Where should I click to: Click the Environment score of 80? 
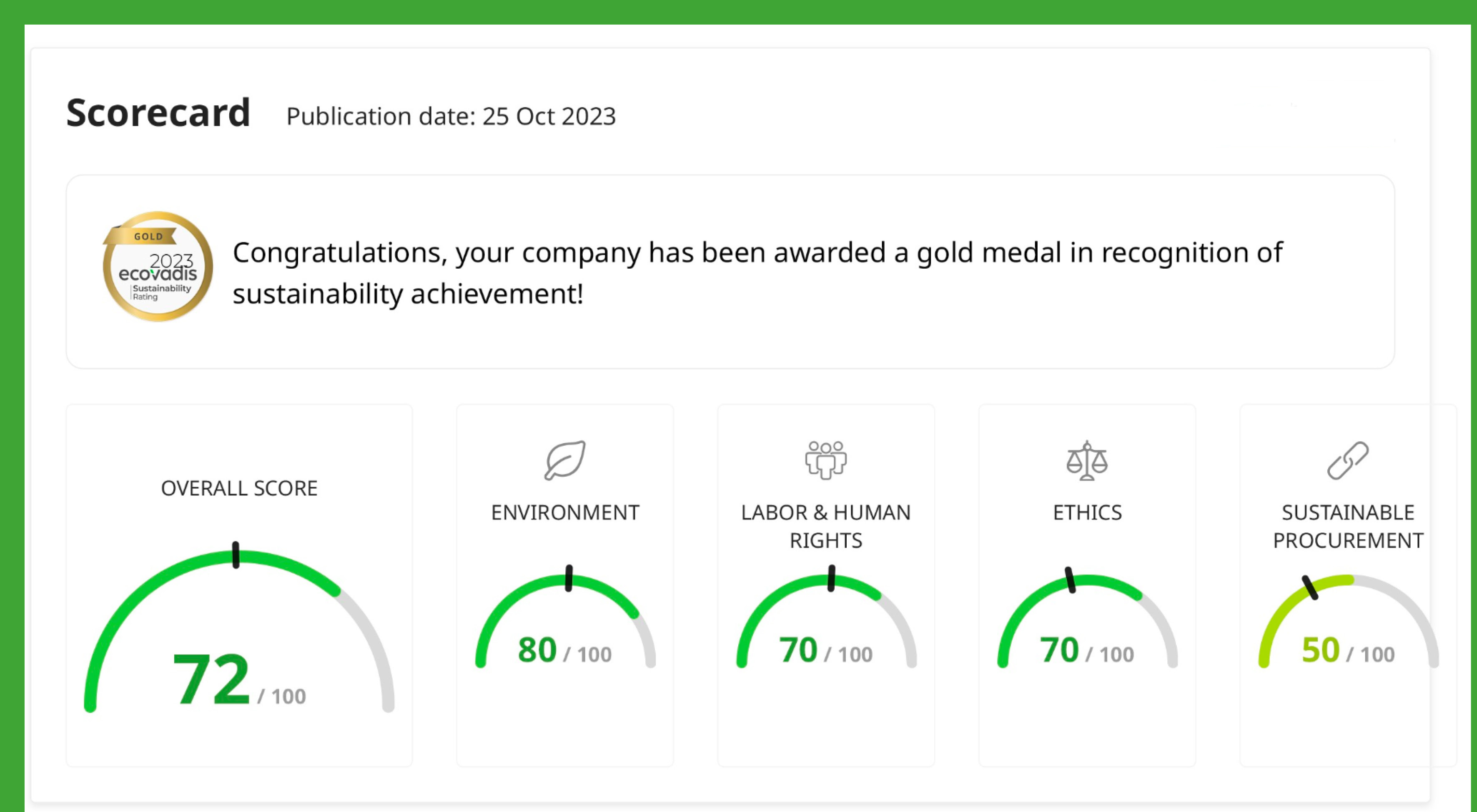tap(537, 650)
